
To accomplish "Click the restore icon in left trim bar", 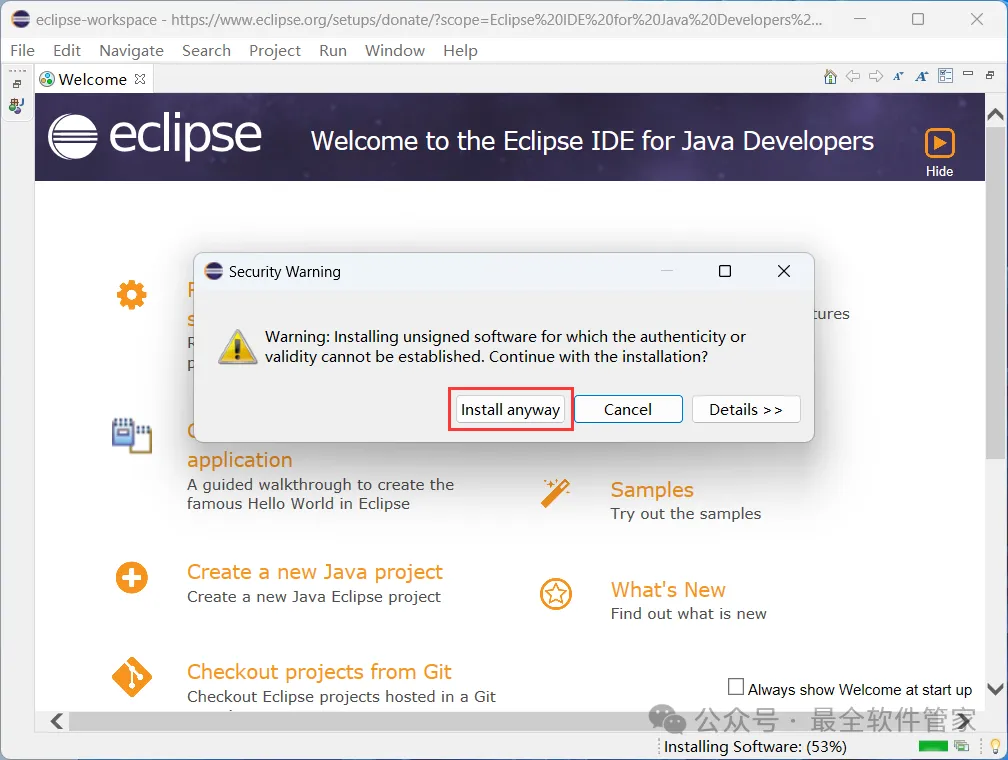I will click(x=17, y=84).
